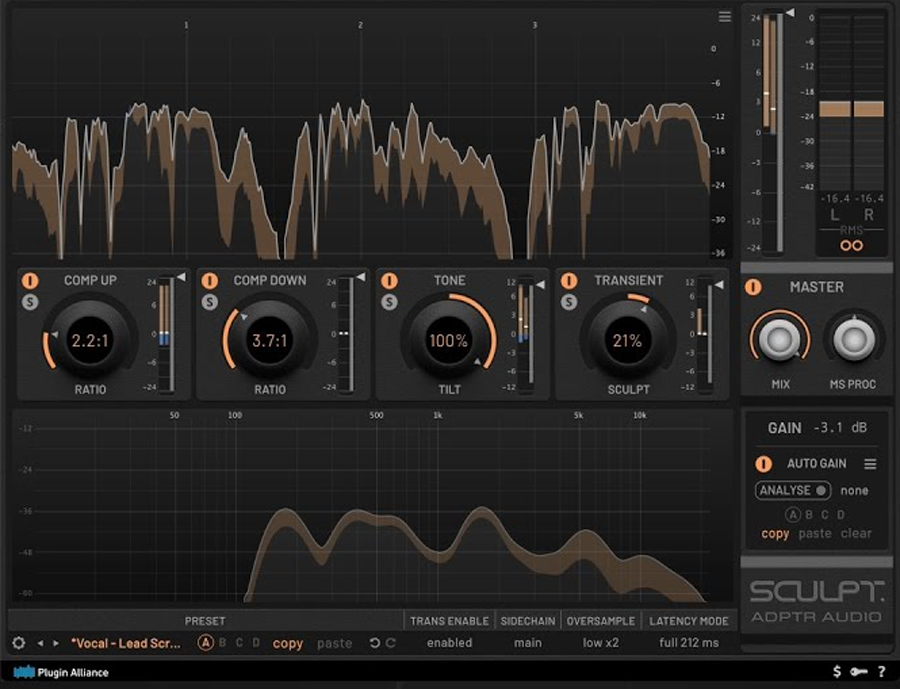Click COMP UP meter threshold arrow
This screenshot has width=900, height=689.
coord(181,277)
